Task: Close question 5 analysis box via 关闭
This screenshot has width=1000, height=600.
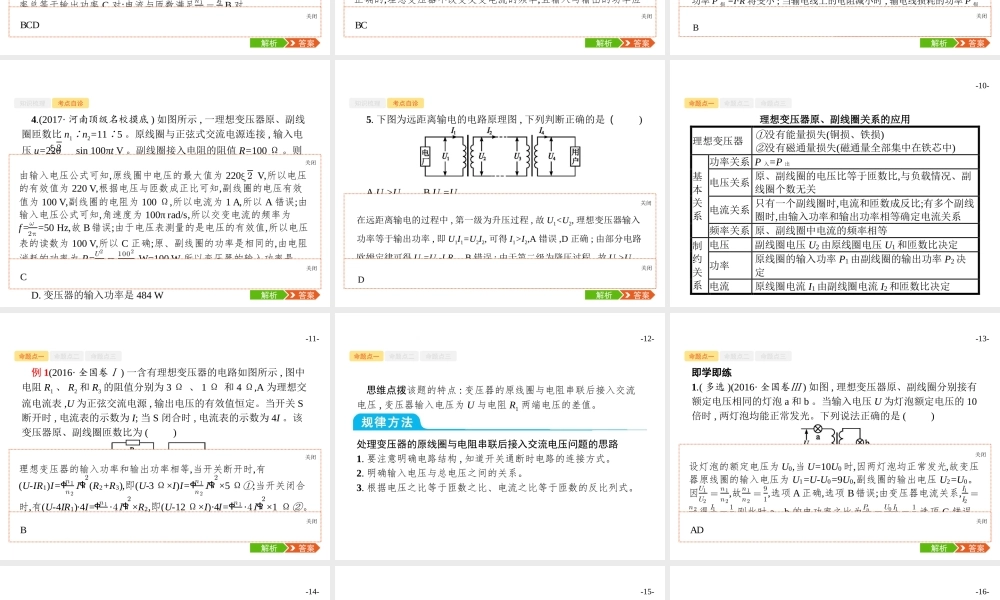Action: [646, 202]
